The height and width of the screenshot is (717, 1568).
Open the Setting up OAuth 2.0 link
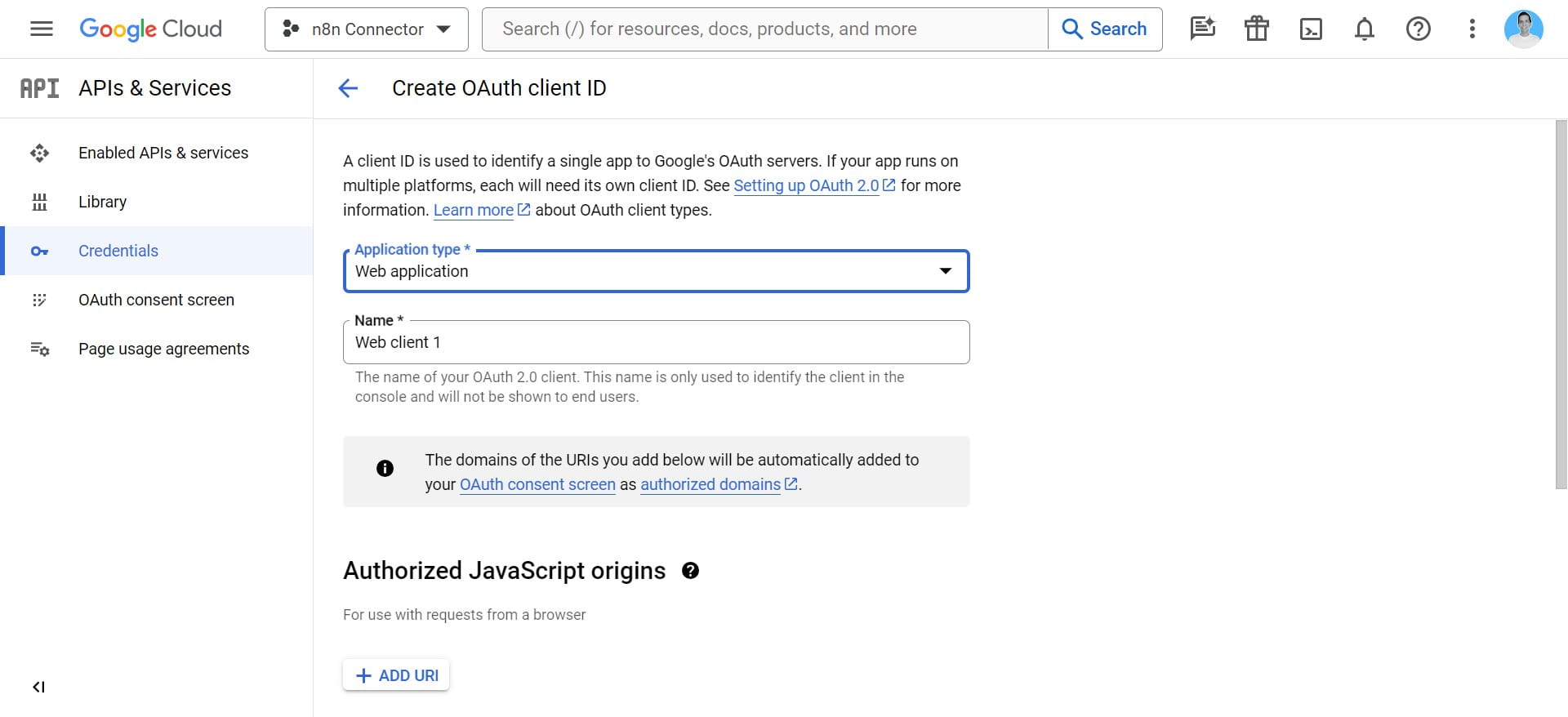tap(805, 185)
